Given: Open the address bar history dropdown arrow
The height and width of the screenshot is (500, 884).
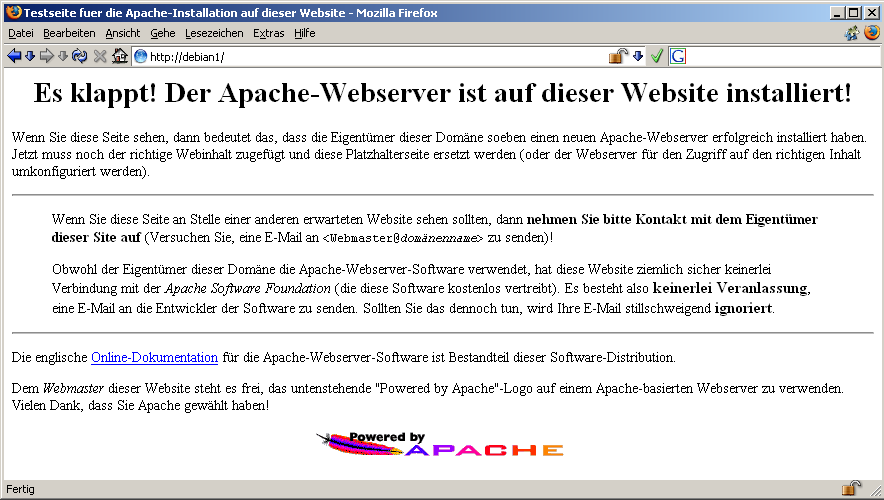Looking at the screenshot, I should [x=638, y=56].
